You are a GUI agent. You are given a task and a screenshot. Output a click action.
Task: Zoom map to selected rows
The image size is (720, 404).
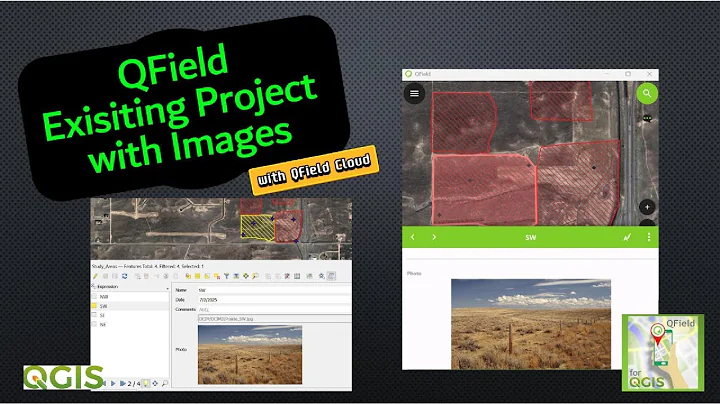coord(255,276)
